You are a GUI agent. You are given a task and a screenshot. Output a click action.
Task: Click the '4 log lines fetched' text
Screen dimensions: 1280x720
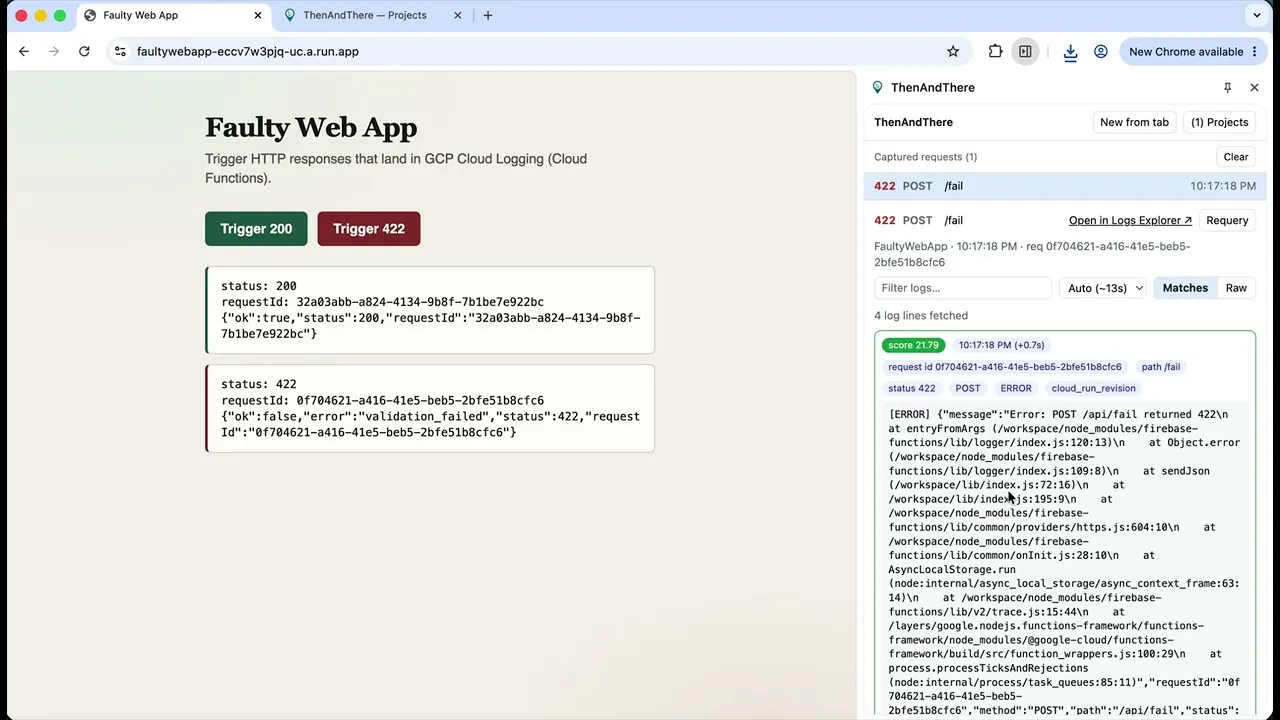(x=921, y=316)
